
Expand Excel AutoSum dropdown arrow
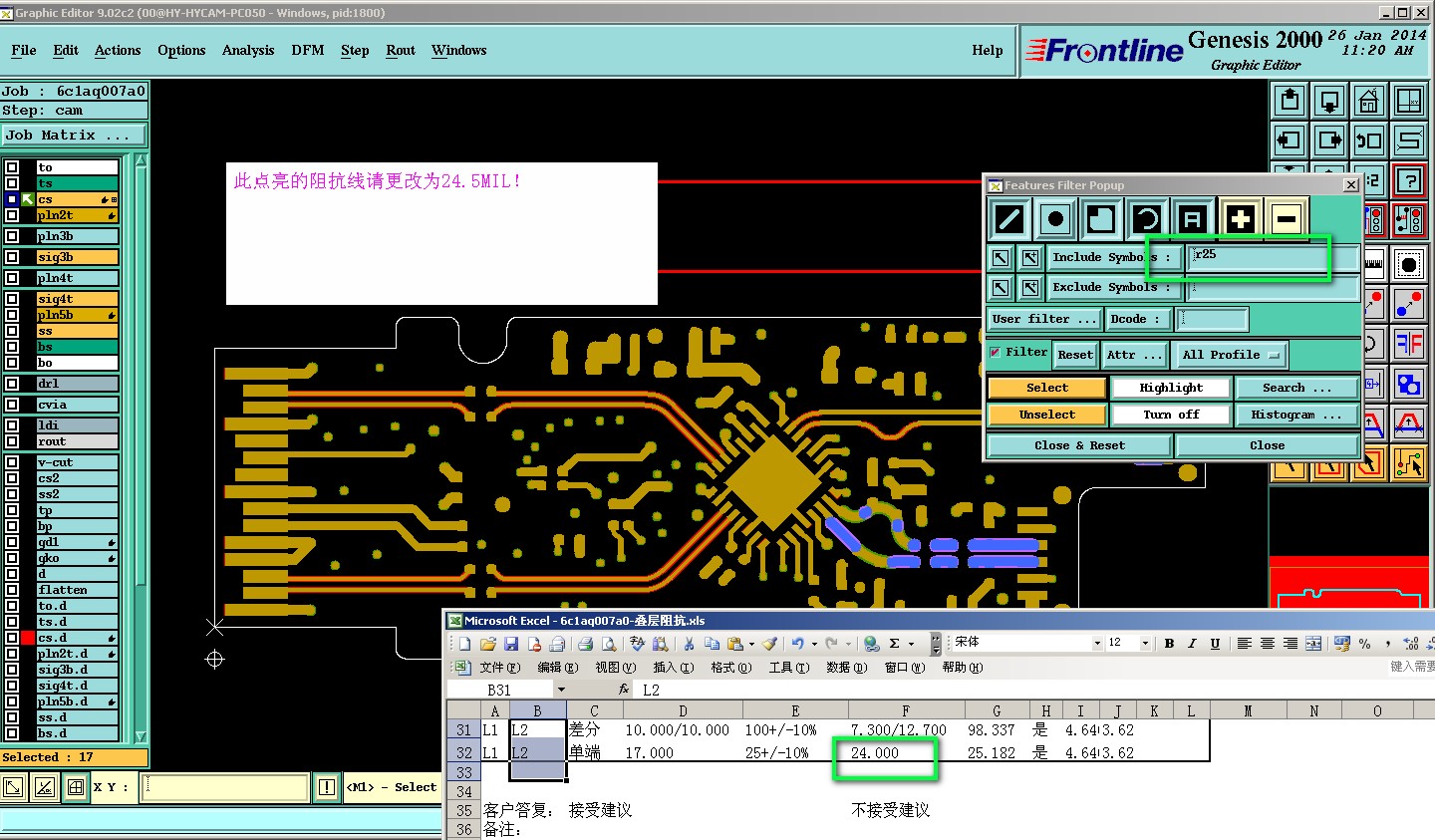point(909,644)
